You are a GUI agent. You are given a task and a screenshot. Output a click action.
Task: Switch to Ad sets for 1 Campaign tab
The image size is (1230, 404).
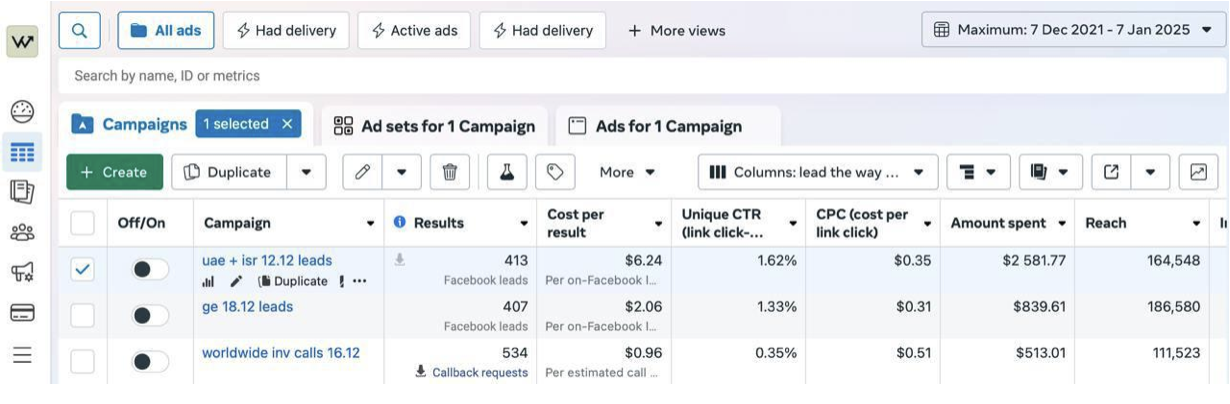pyautogui.click(x=434, y=126)
